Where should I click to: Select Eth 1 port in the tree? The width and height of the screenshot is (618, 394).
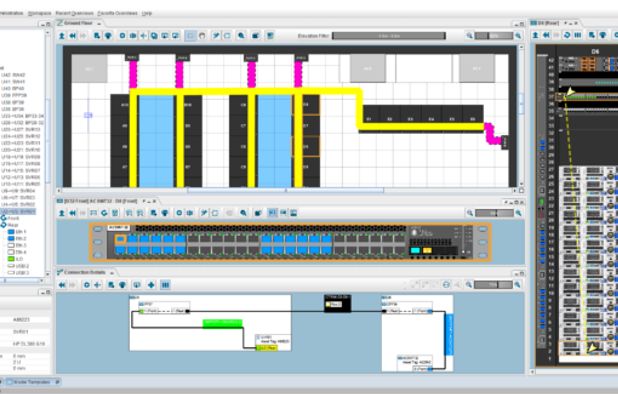pos(17,232)
